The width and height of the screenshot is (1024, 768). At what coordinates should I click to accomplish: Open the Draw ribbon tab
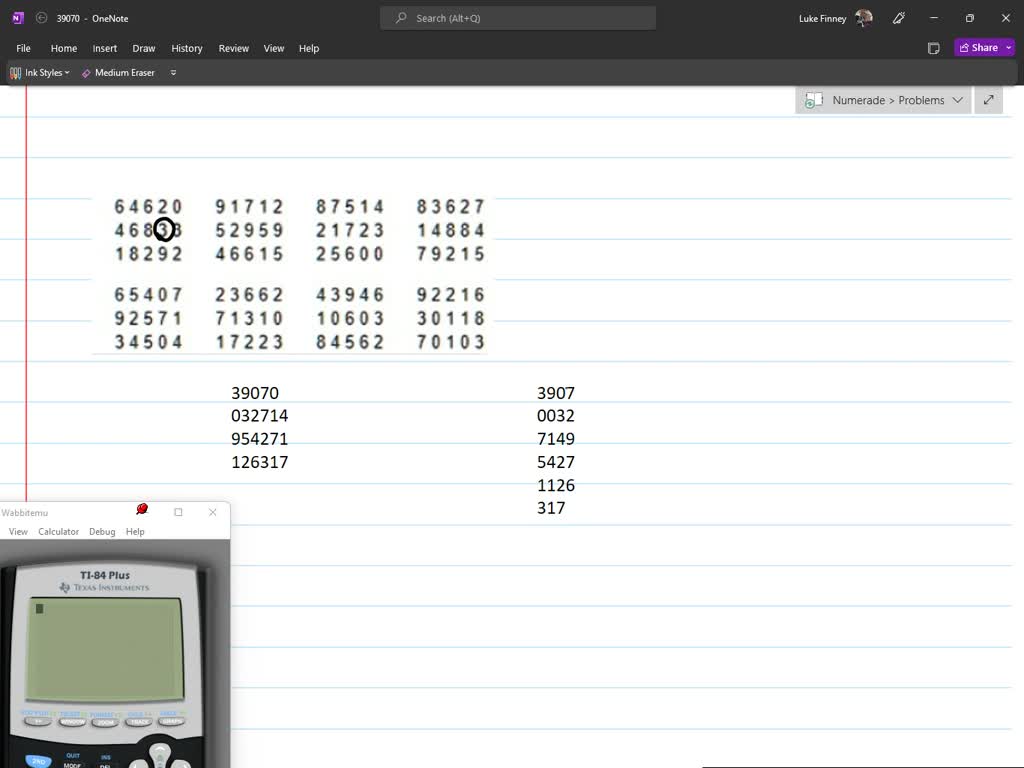click(144, 48)
